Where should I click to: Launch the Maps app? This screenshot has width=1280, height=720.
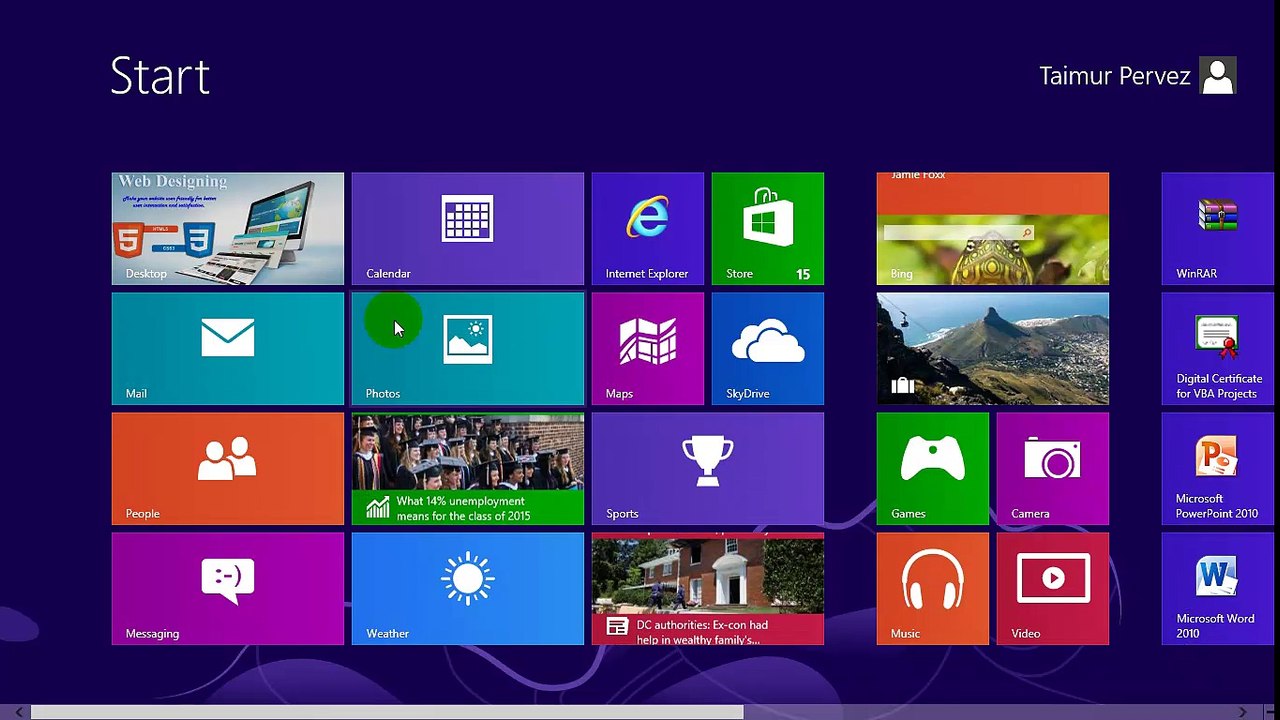pos(648,349)
